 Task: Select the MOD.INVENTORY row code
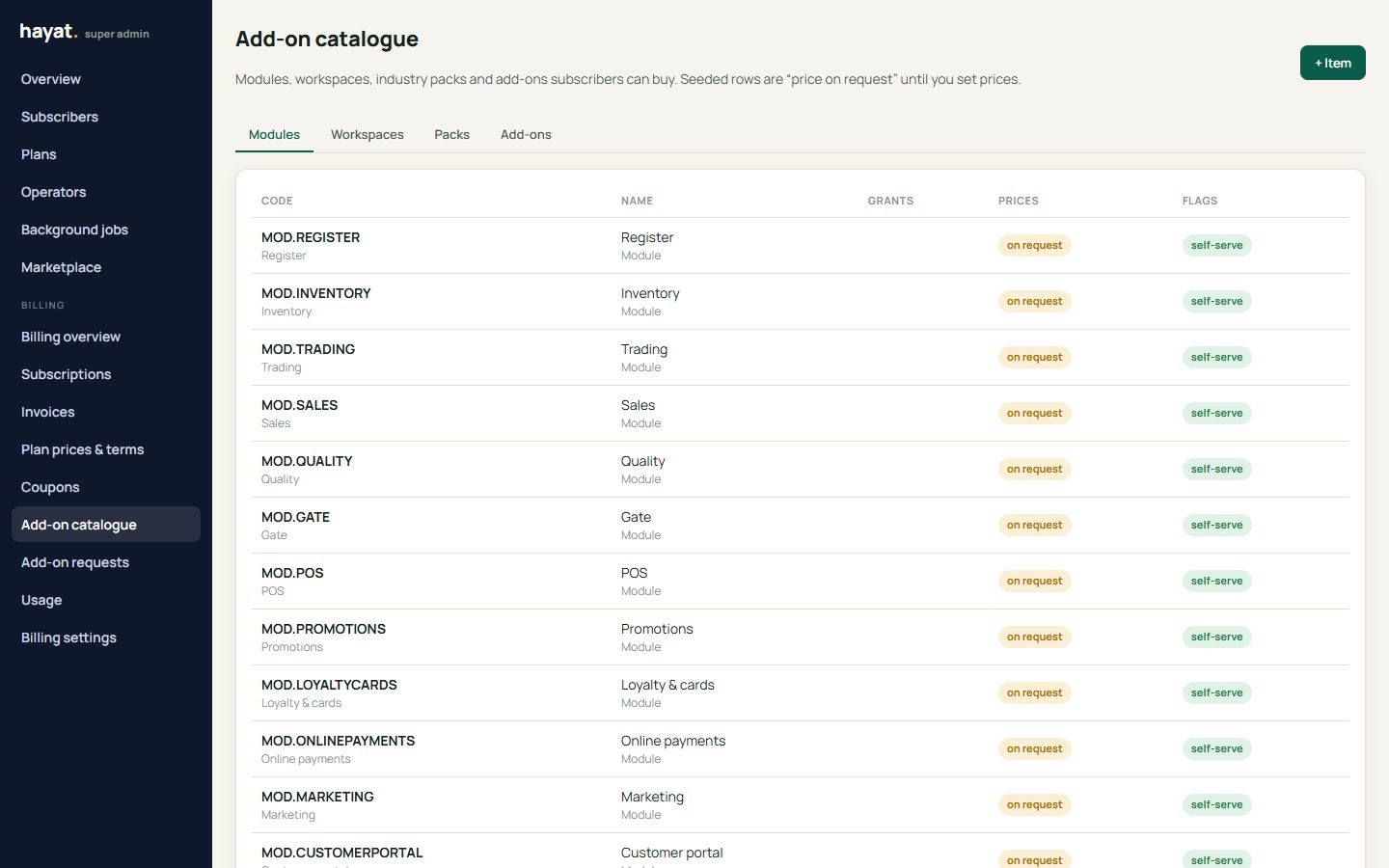point(316,293)
